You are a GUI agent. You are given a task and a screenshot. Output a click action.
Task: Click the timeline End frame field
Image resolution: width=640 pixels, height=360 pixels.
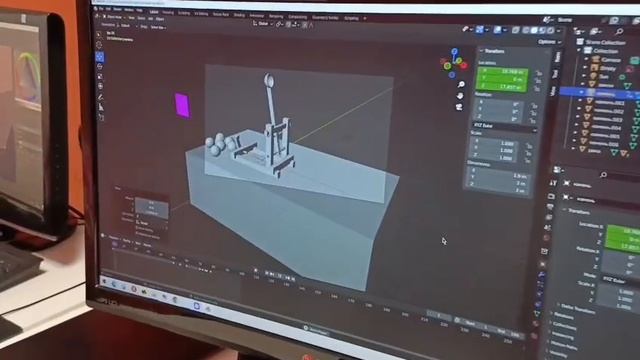pos(510,333)
